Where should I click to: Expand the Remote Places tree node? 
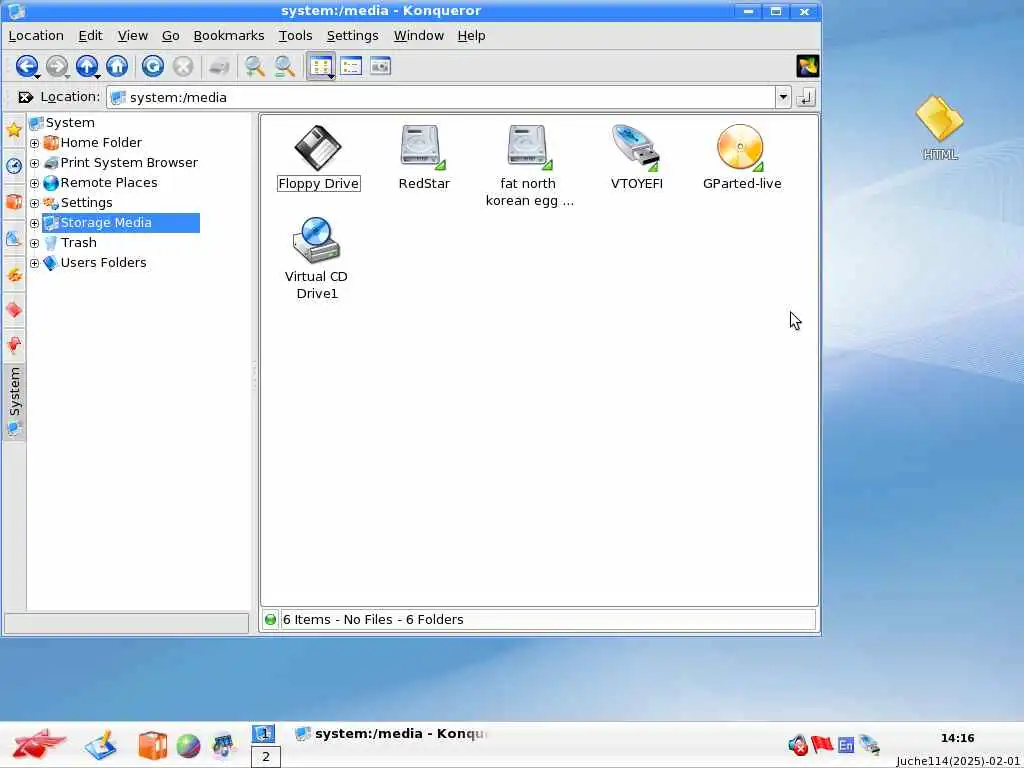tap(35, 184)
